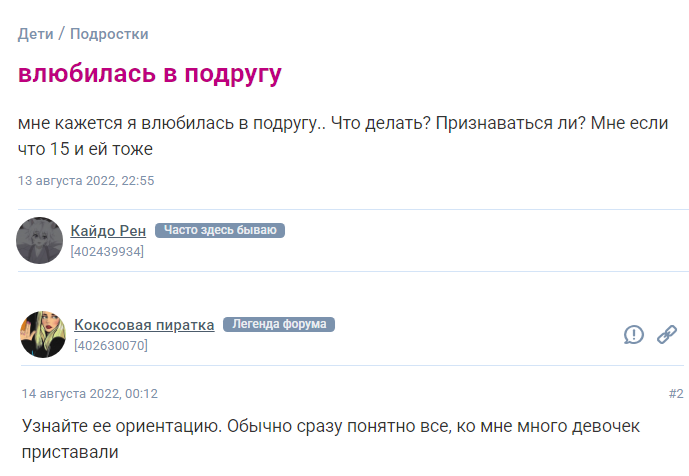Open the Дети breadcrumb category
The width and height of the screenshot is (689, 476).
click(36, 34)
